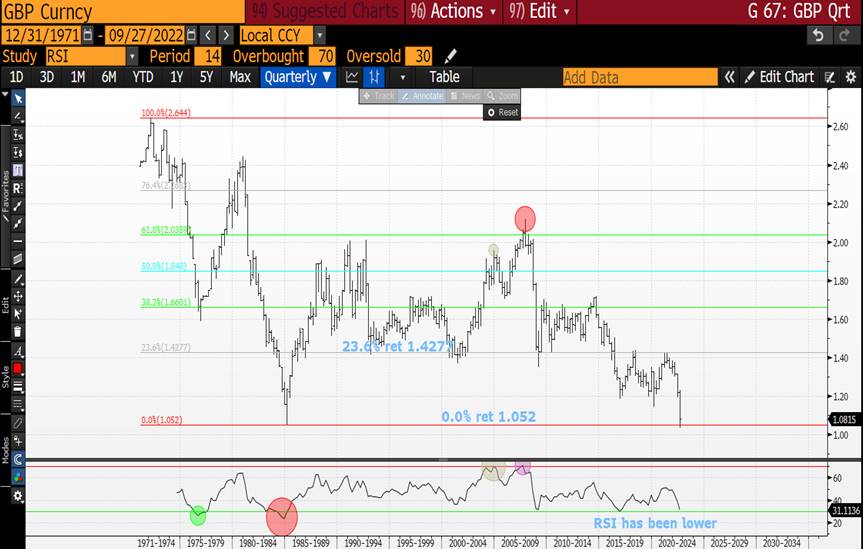The image size is (863, 549).
Task: Expand chart type options arrow
Action: (x=402, y=77)
